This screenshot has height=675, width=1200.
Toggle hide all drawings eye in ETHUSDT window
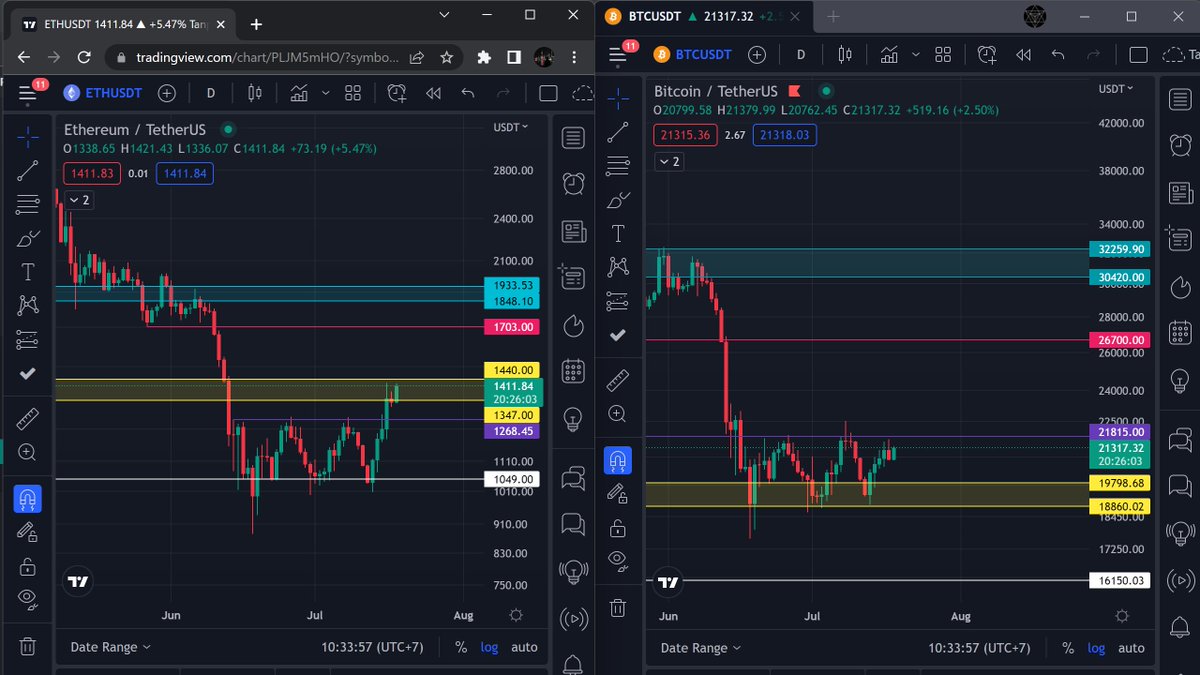[28, 600]
